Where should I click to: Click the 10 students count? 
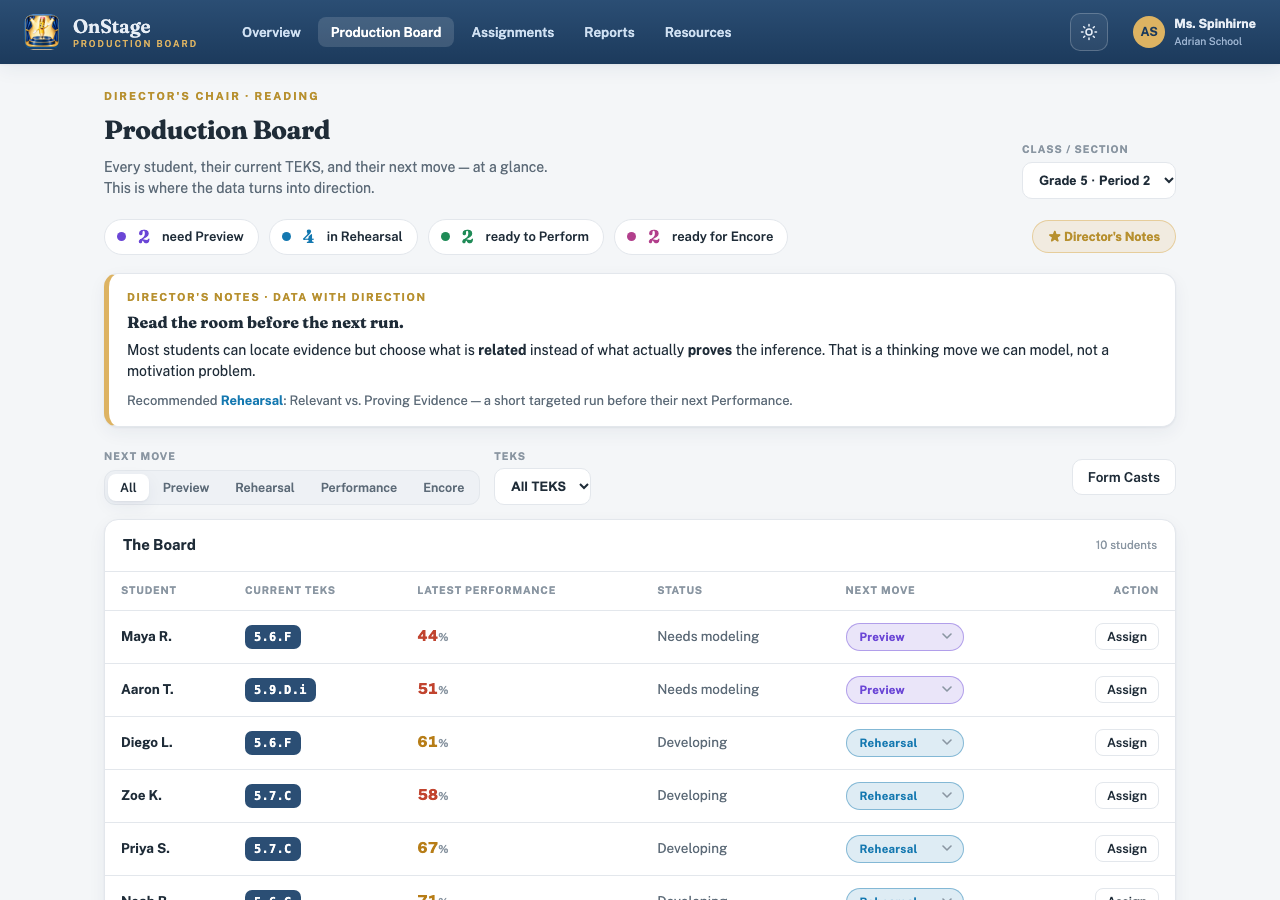(1126, 545)
